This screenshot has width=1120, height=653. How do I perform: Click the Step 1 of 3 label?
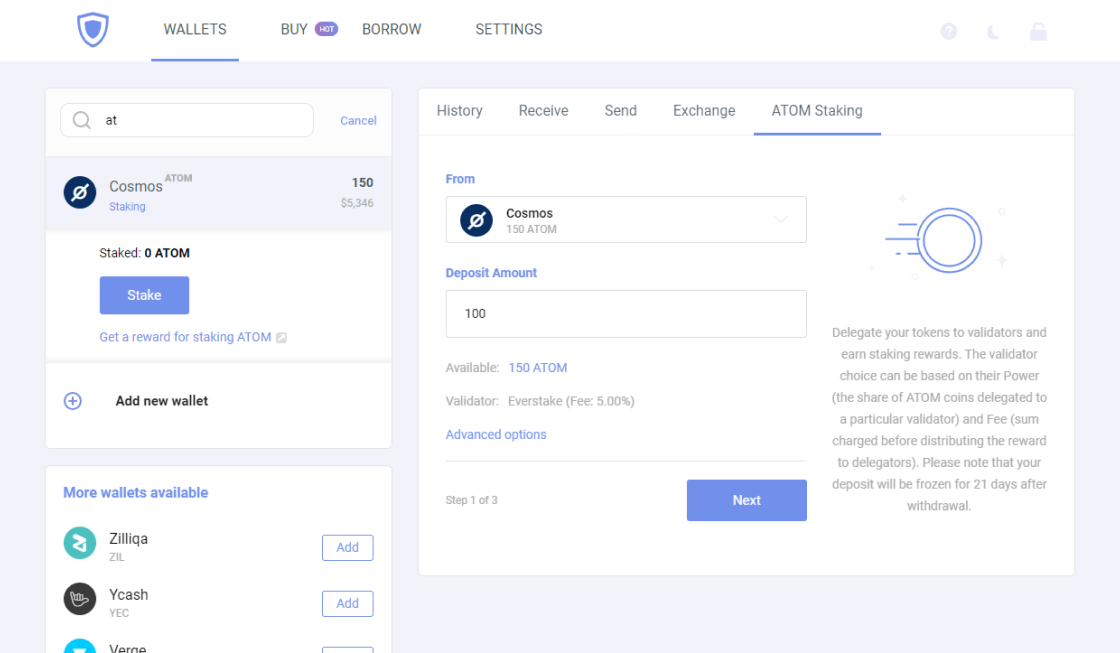tap(471, 500)
